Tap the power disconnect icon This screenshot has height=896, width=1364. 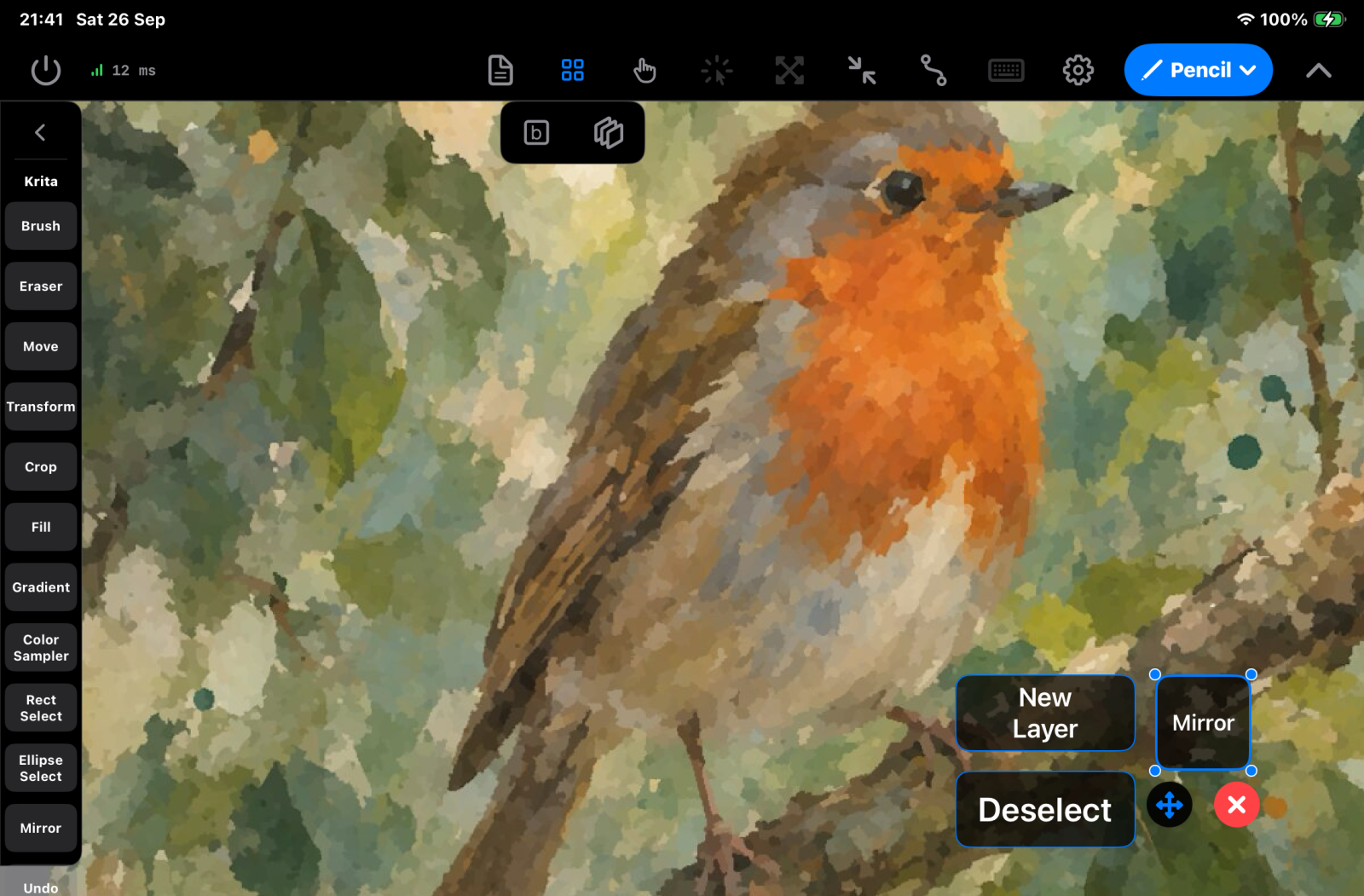[x=46, y=70]
